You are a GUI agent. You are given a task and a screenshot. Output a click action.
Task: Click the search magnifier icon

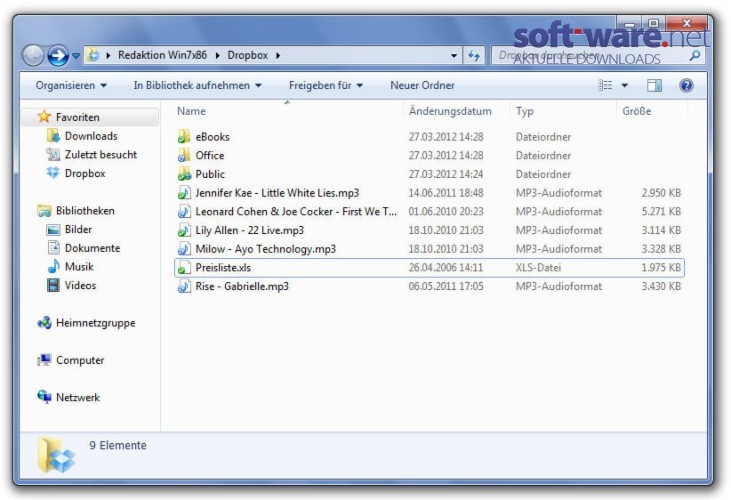point(695,55)
